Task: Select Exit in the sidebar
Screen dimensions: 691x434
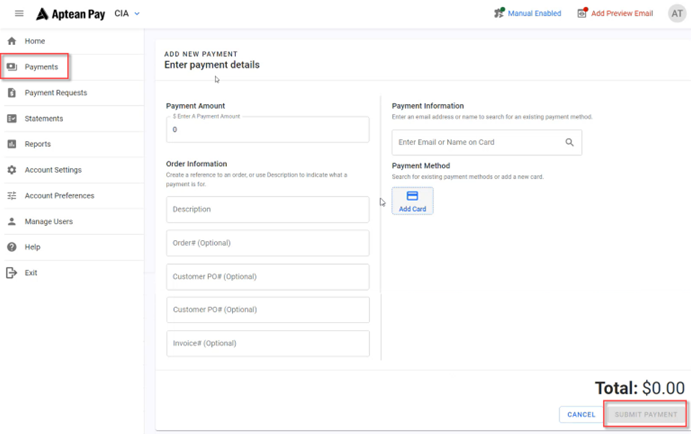Action: click(31, 273)
